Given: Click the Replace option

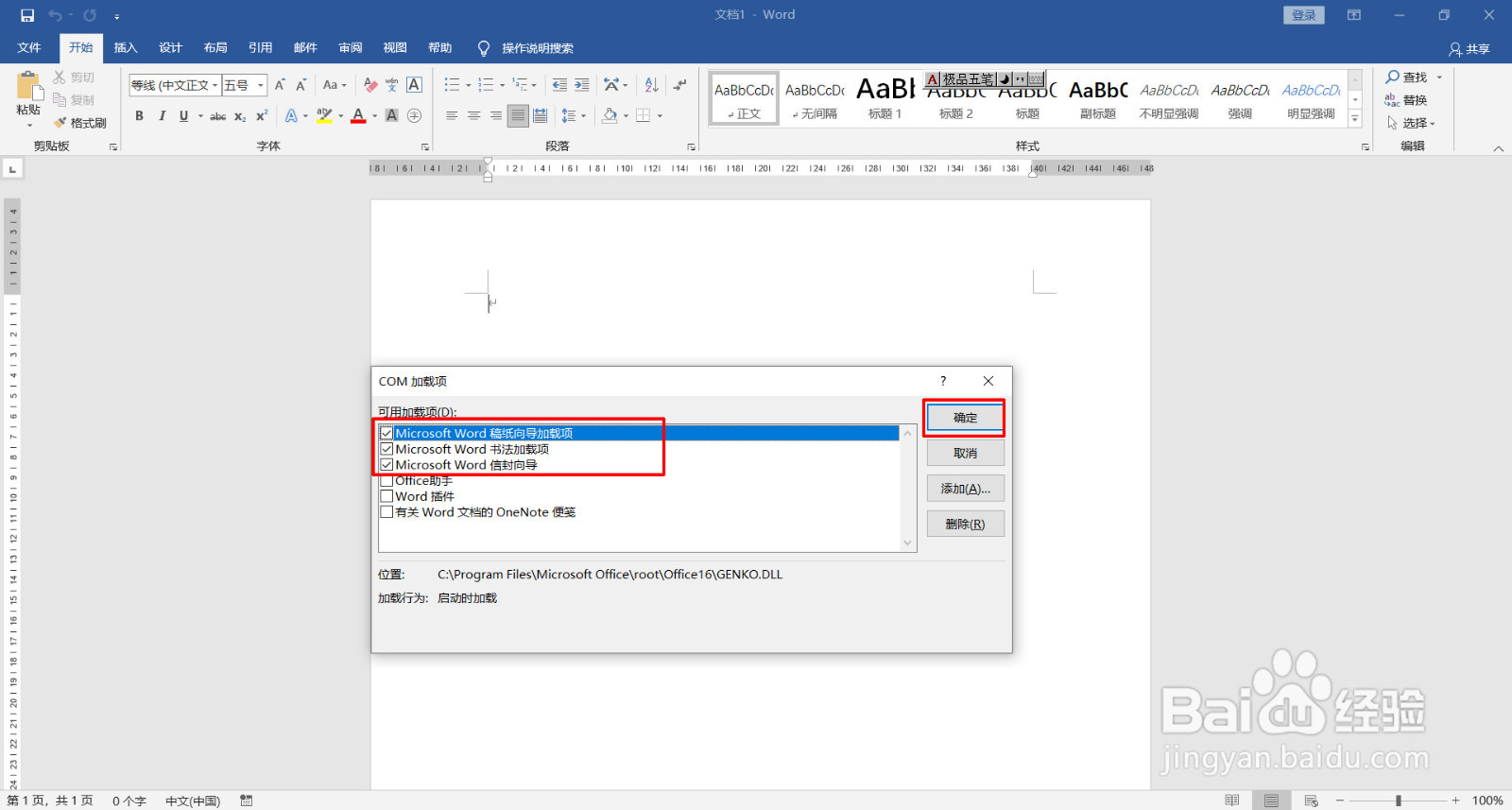Looking at the screenshot, I should [1406, 100].
